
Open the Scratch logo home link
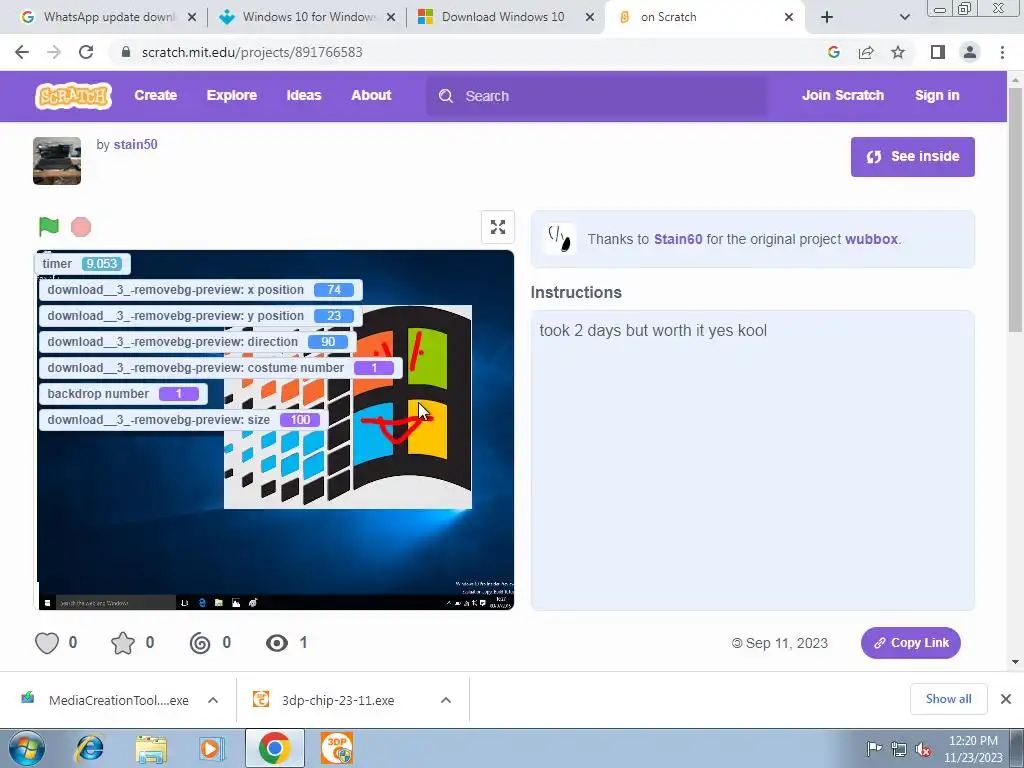pyautogui.click(x=73, y=96)
